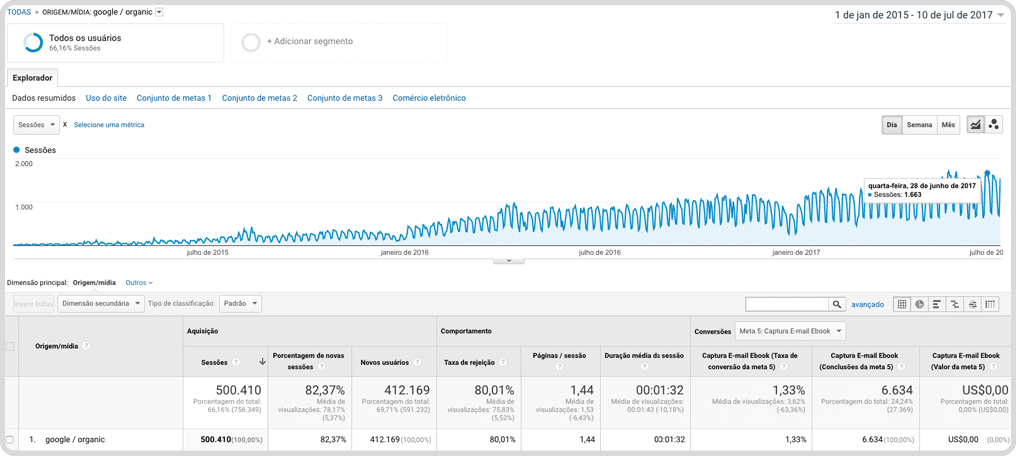Click the avançado filter link
1016x456 pixels.
[x=867, y=304]
